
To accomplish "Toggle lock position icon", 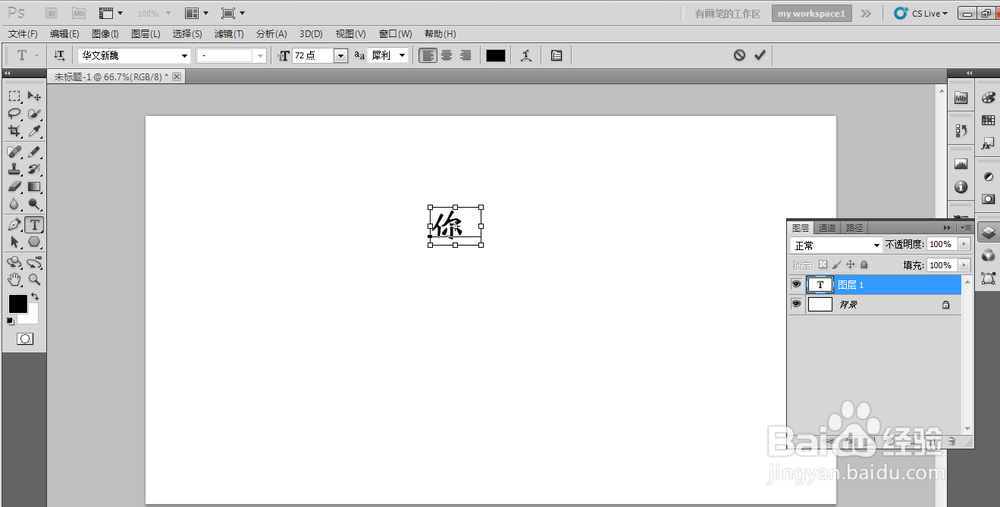I will (850, 264).
